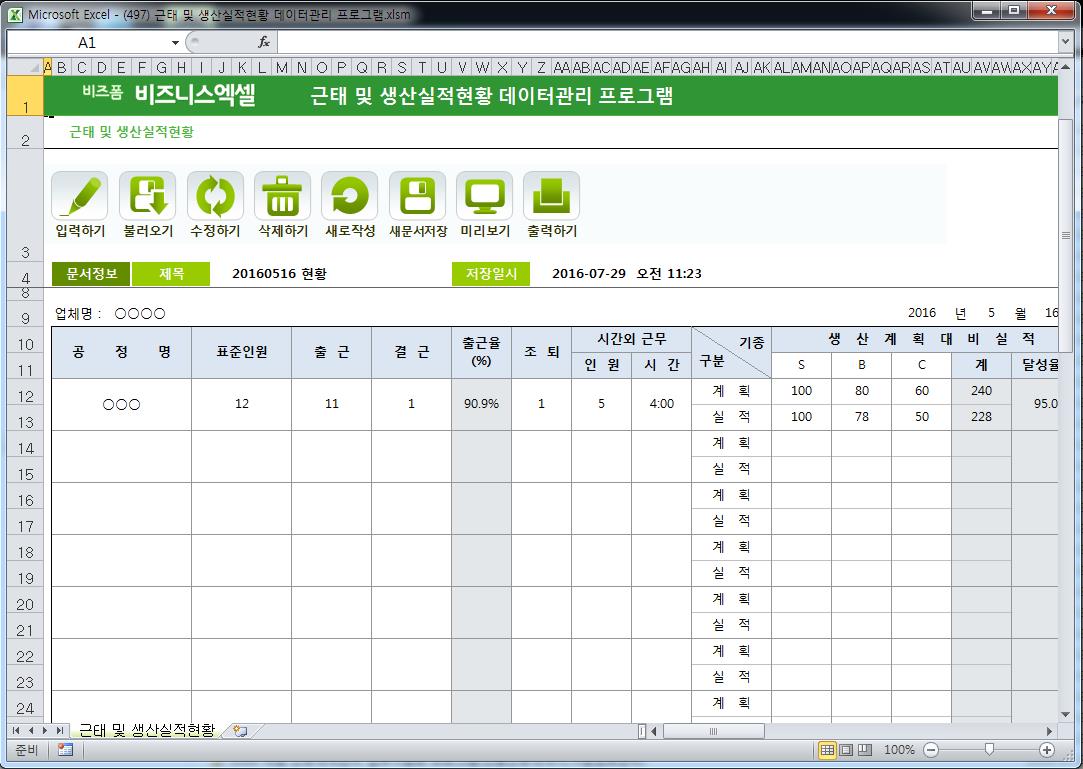Click the saved date 2016-07-29 오전 11:23
This screenshot has height=769, width=1083.
pyautogui.click(x=626, y=274)
